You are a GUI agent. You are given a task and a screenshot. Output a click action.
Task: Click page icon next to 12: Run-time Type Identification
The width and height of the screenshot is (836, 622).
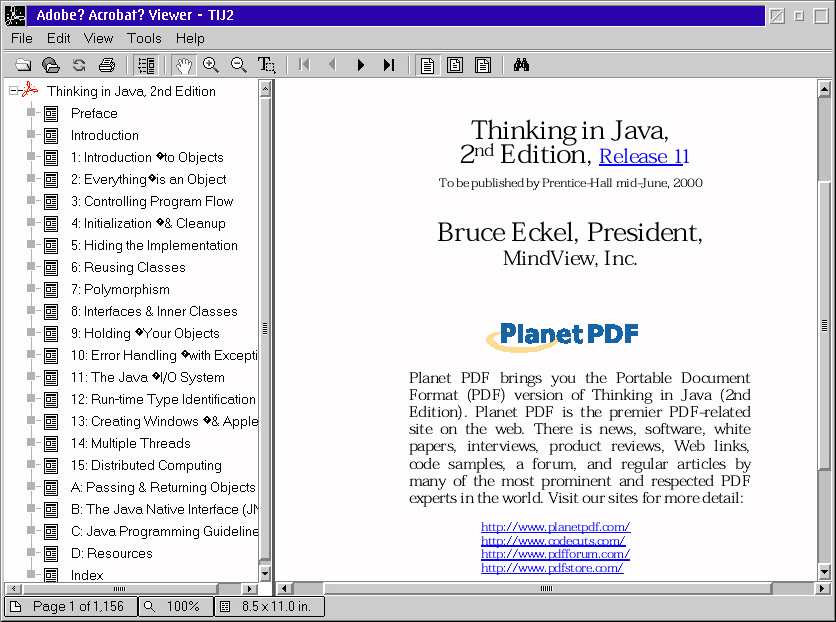click(51, 400)
